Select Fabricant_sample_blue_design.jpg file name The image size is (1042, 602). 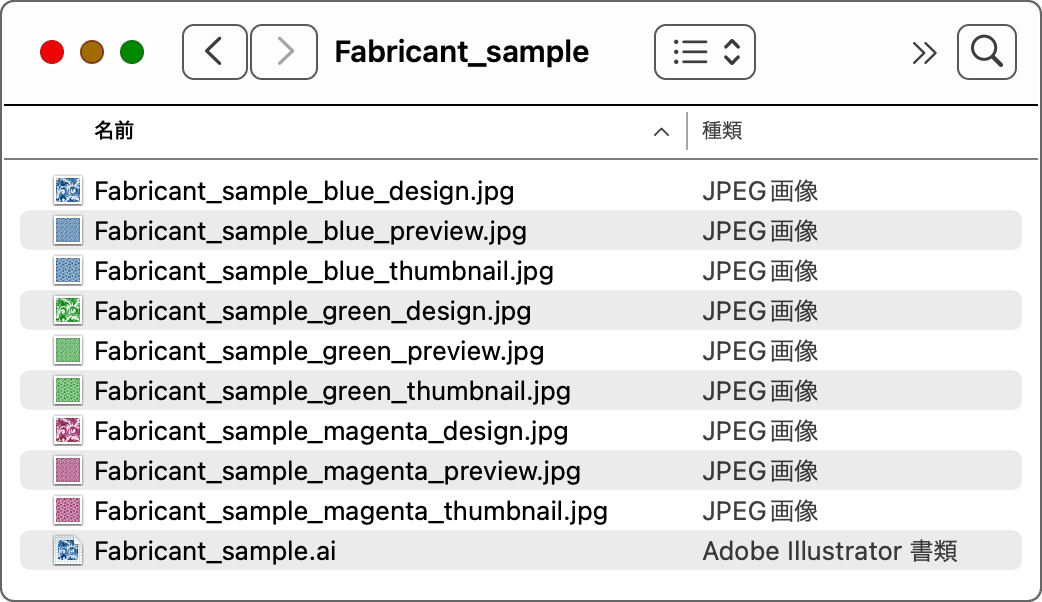(304, 192)
